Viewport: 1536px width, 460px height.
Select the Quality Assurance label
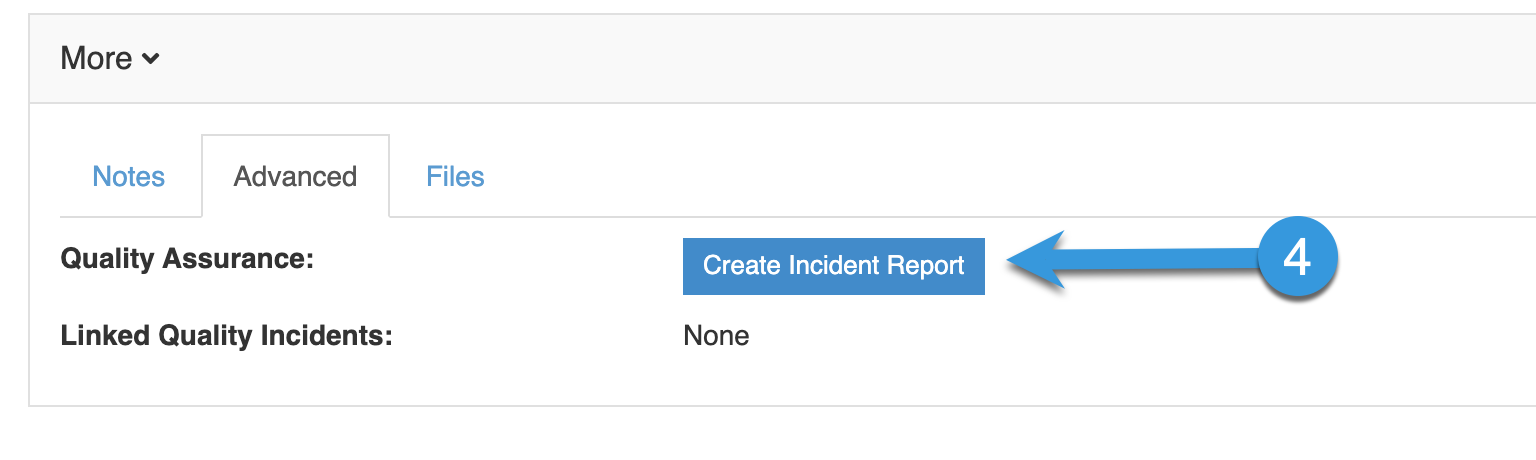point(188,260)
